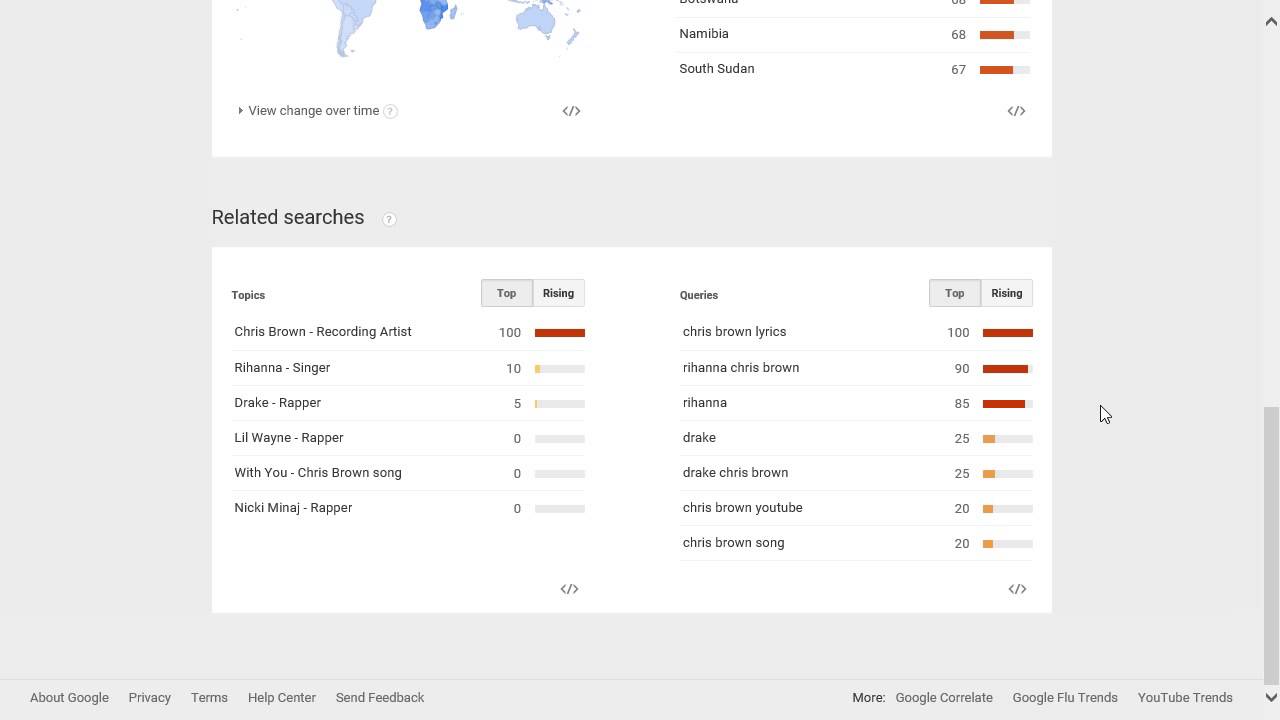Open Lil Wayne - Rapper topic
The height and width of the screenshot is (720, 1280).
coord(288,438)
